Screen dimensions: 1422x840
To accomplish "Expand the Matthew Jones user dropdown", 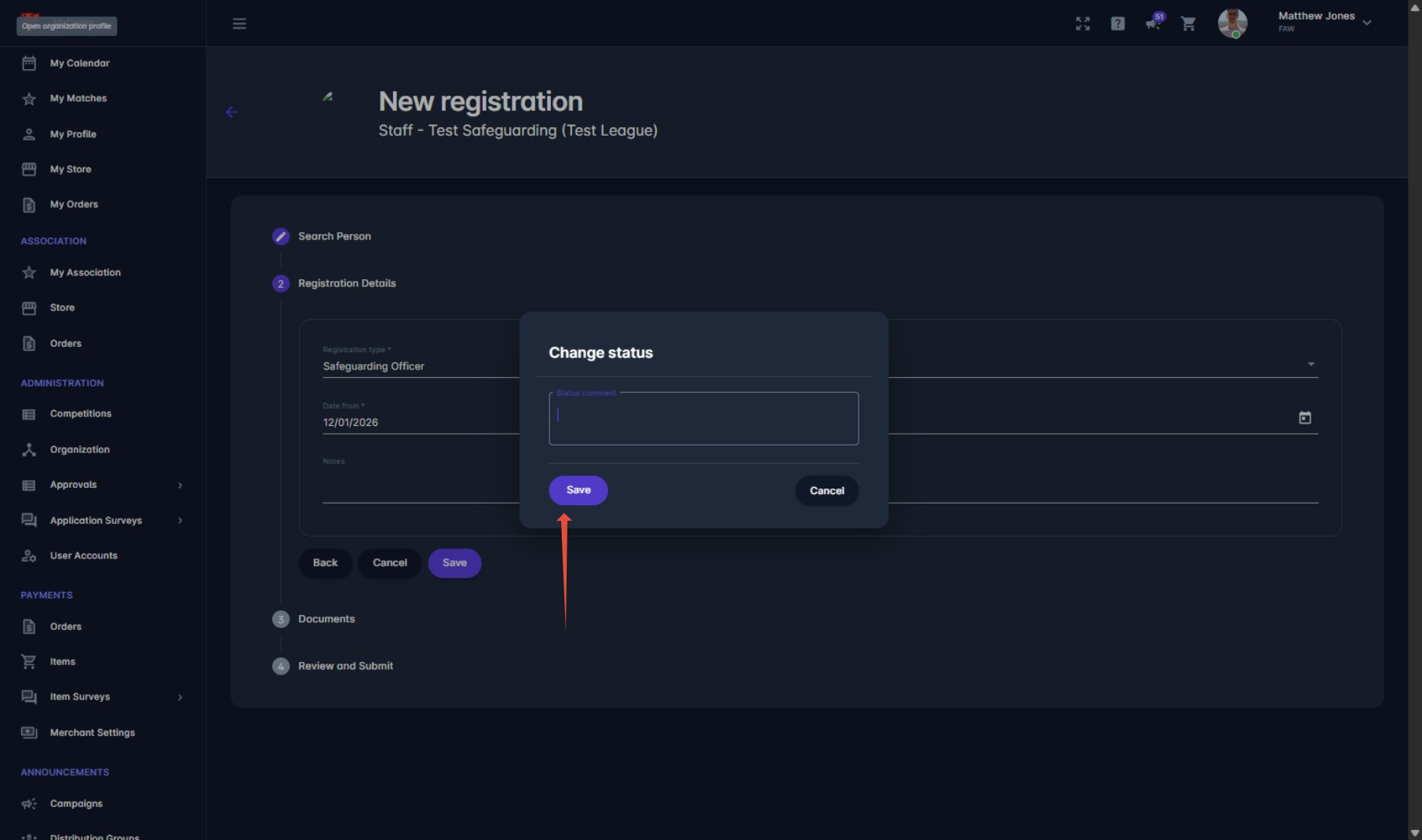I will coord(1367,23).
